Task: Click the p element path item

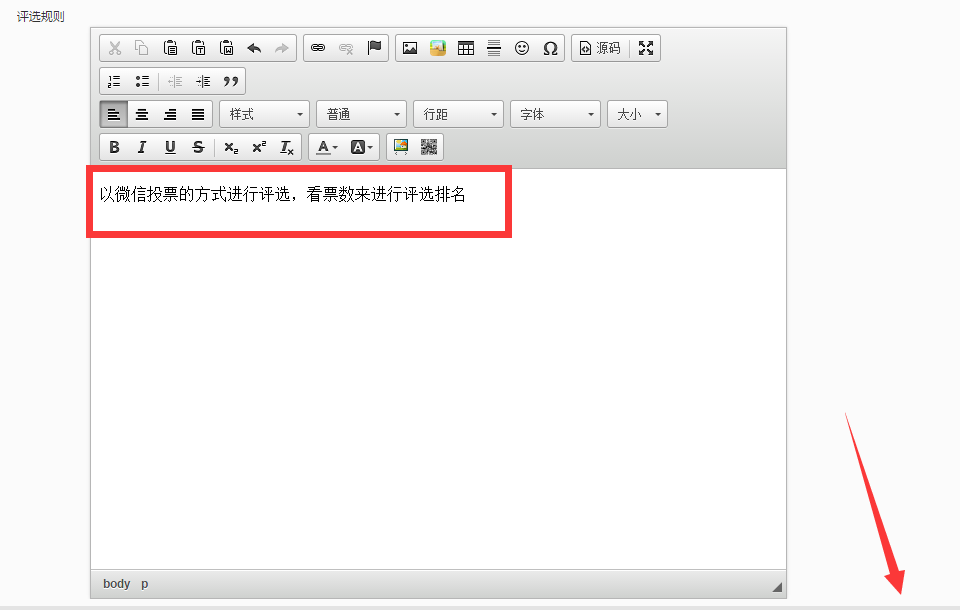Action: tap(144, 584)
